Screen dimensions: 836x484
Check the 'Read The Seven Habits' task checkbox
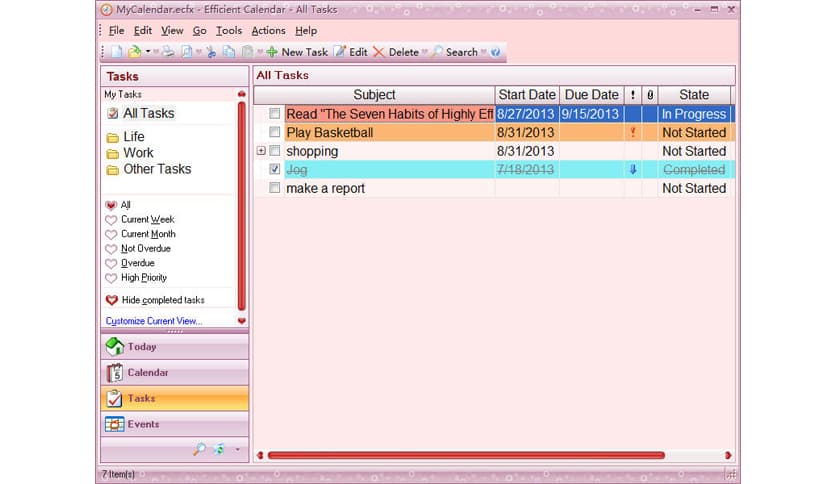pos(275,114)
